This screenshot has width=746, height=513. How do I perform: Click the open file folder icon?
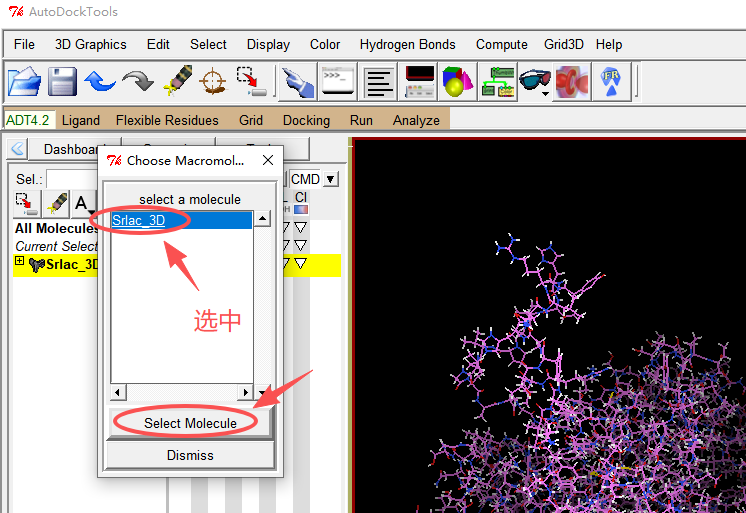[x=25, y=81]
